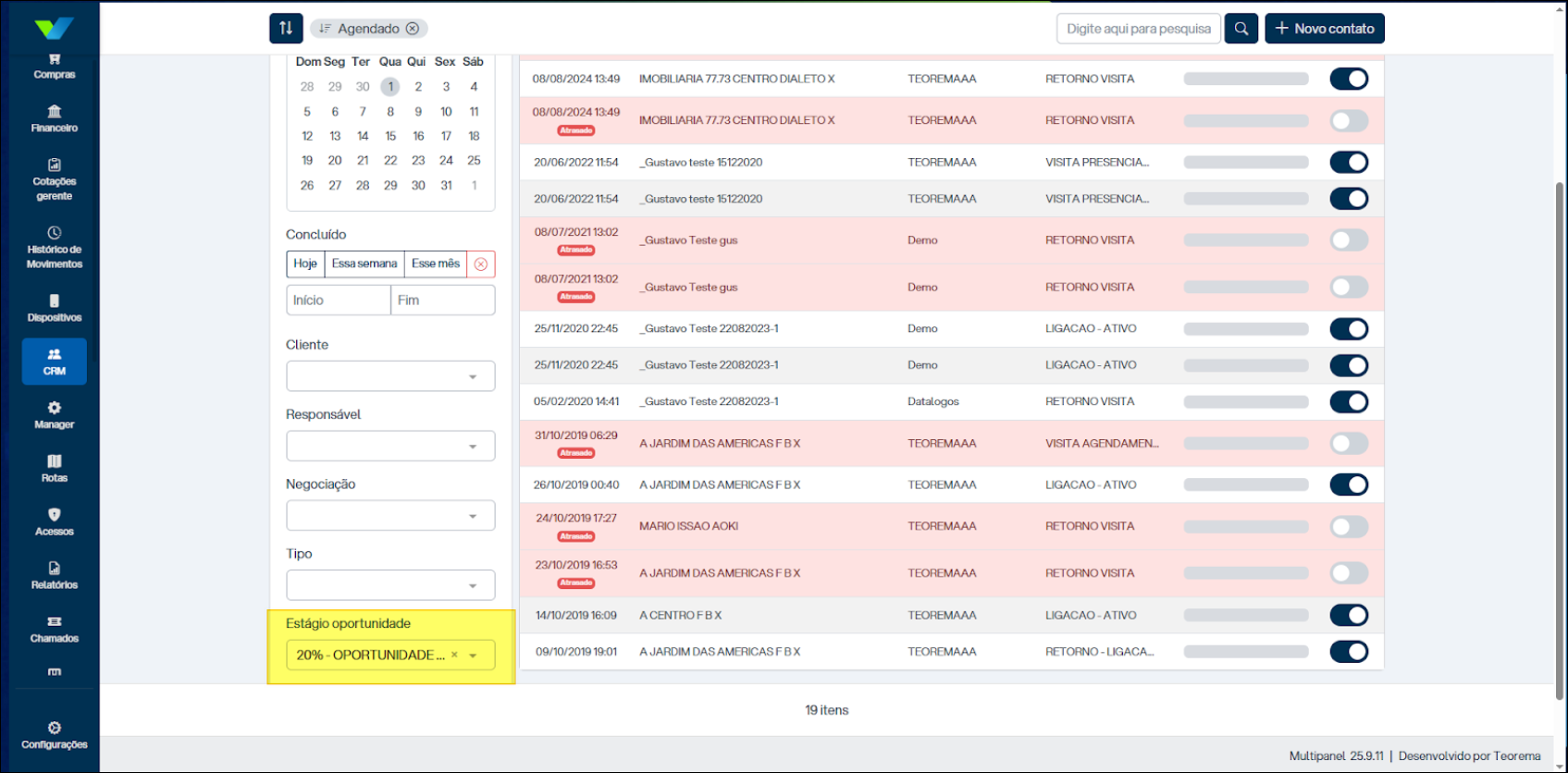Remove the Agendado filter chip

pyautogui.click(x=413, y=29)
